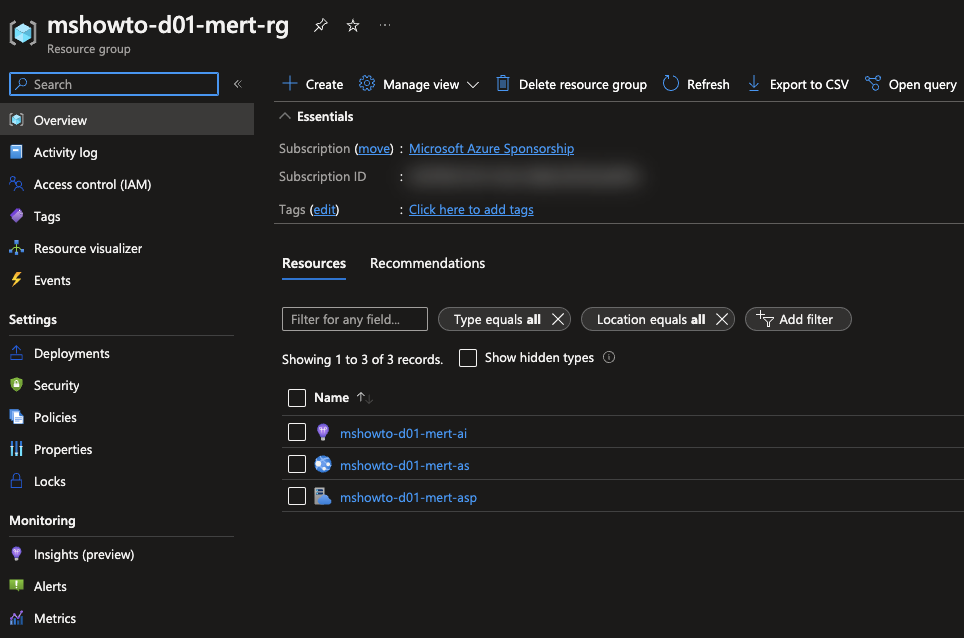Click the Application Insights icon for mshowto-d01-mert-ai
Viewport: 964px width, 638px height.
[x=323, y=433]
